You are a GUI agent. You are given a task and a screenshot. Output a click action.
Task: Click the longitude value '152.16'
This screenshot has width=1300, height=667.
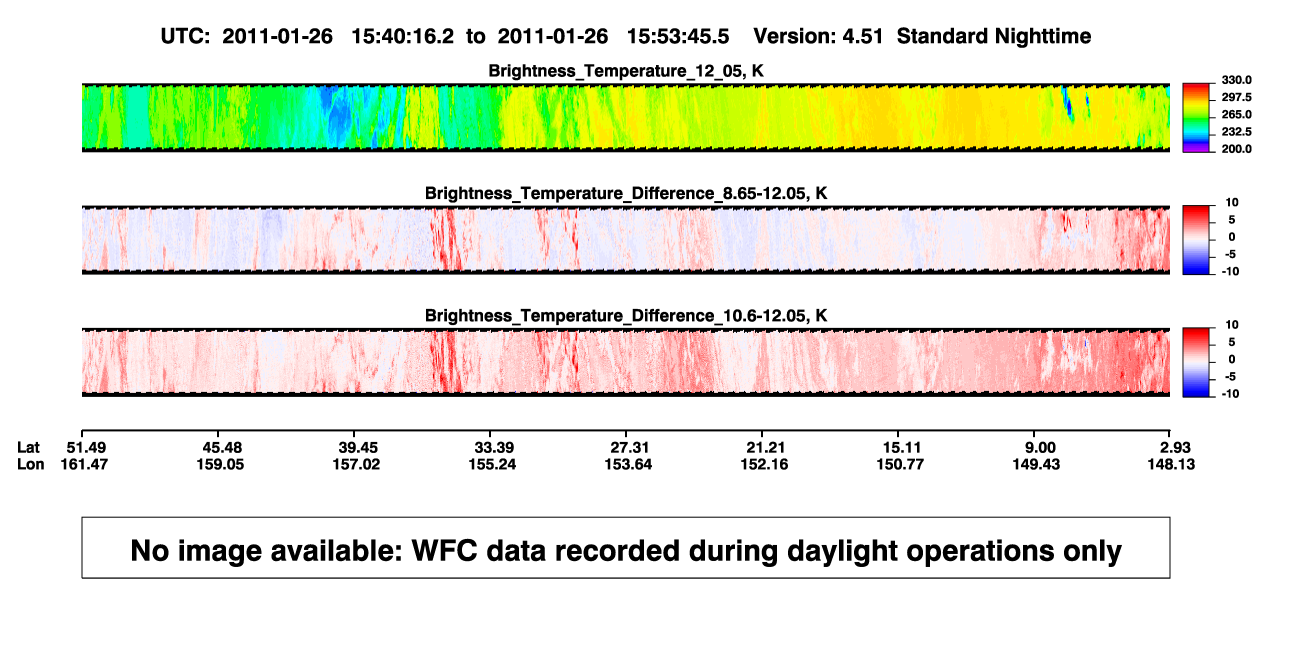click(762, 464)
